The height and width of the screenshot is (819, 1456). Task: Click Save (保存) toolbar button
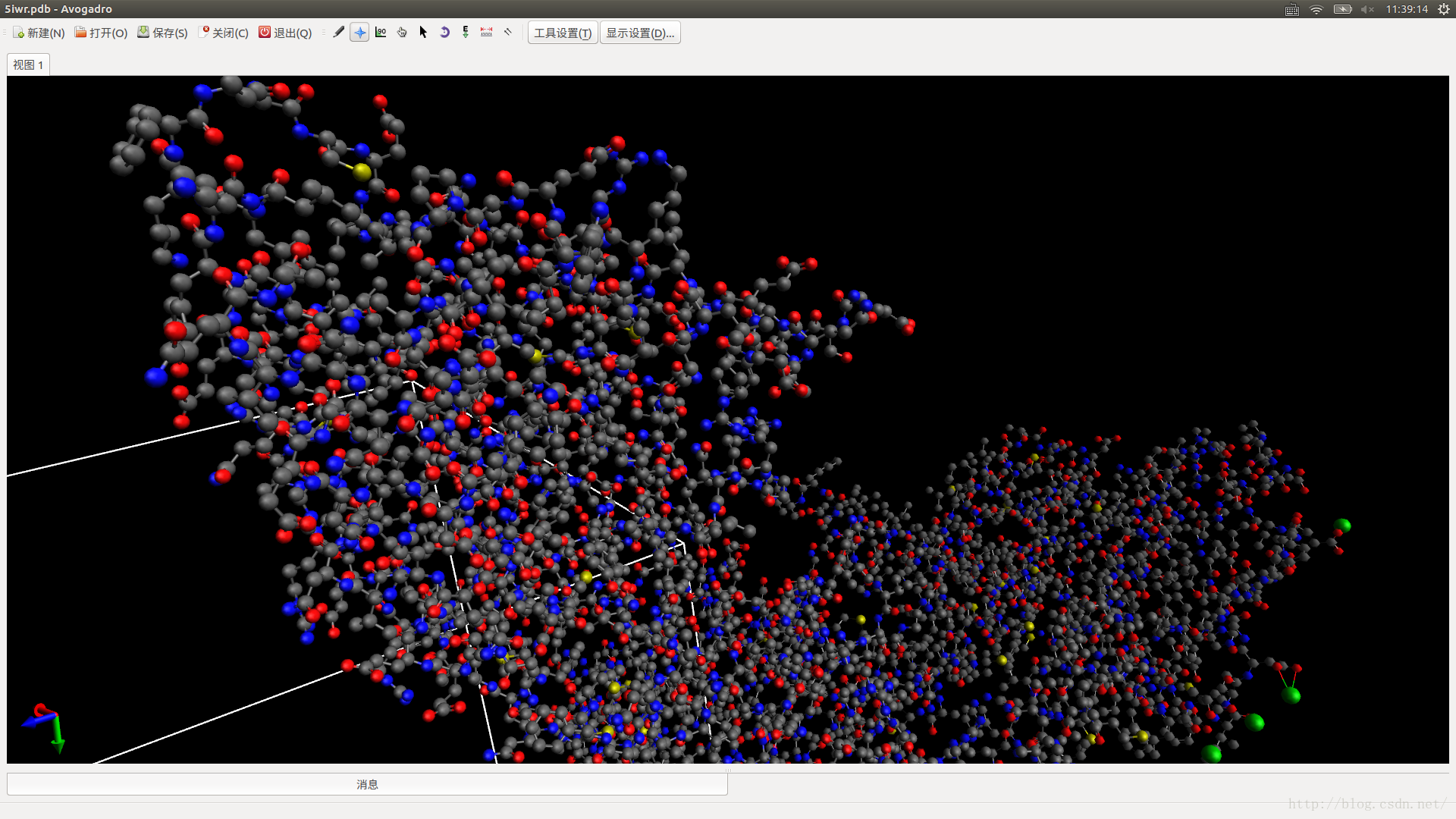point(162,33)
